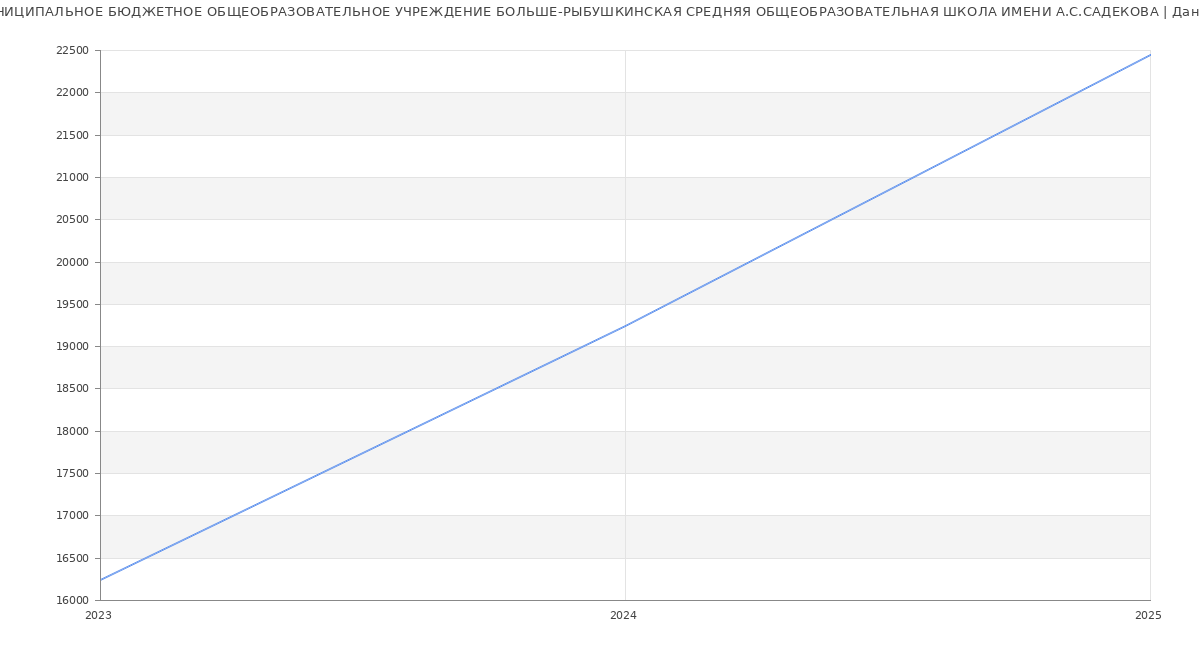Click the 2024 x-axis label

(x=624, y=616)
